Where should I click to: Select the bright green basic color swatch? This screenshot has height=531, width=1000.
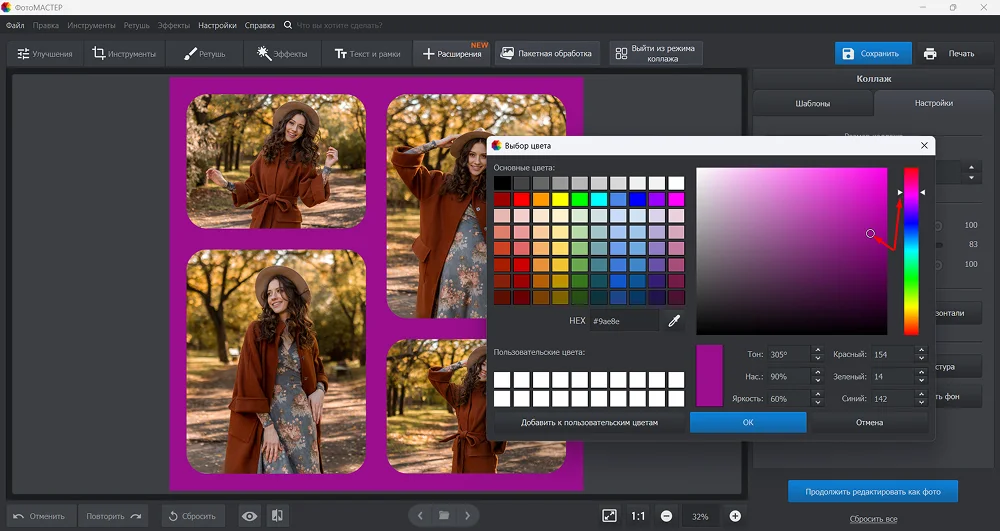(x=579, y=200)
